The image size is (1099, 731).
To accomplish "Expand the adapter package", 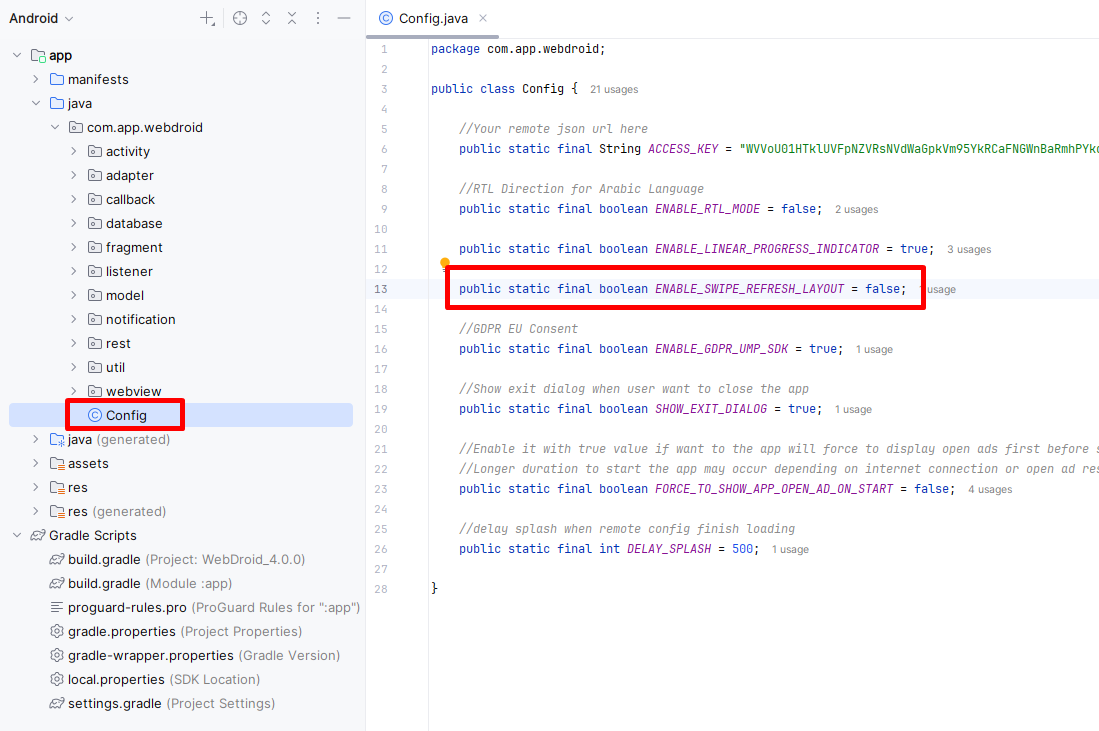I will pyautogui.click(x=74, y=175).
